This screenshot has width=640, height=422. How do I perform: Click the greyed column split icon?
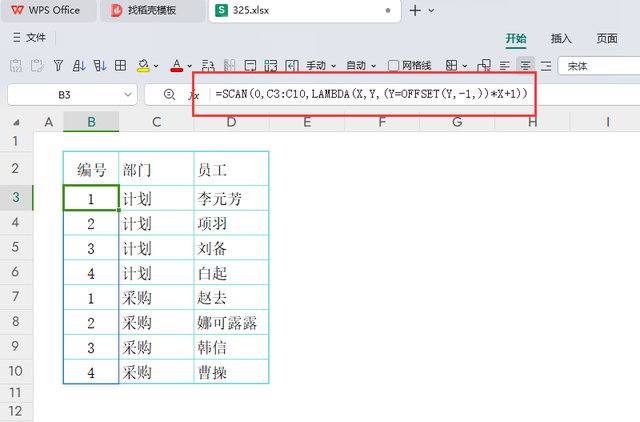click(x=229, y=65)
